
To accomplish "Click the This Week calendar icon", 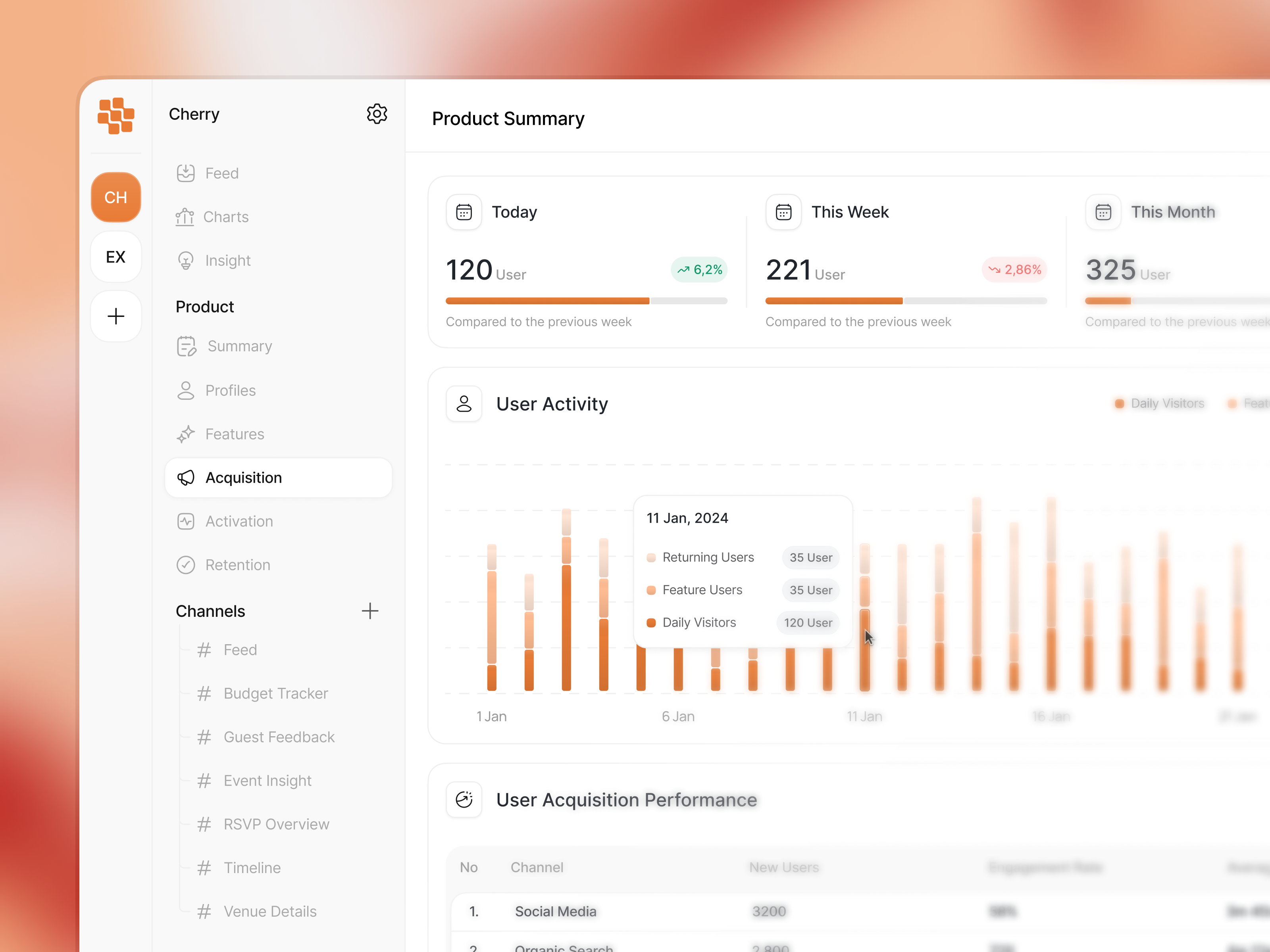I will pyautogui.click(x=783, y=212).
